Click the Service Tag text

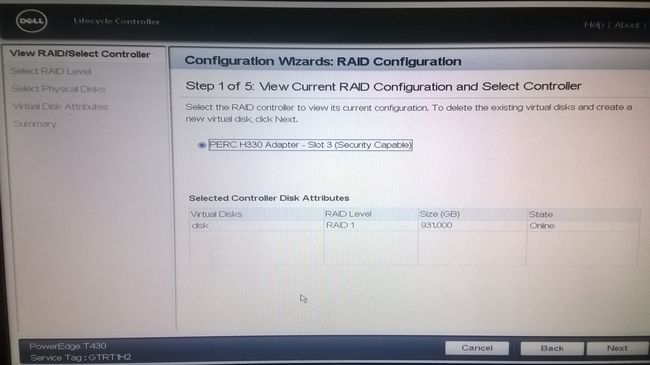(80, 357)
